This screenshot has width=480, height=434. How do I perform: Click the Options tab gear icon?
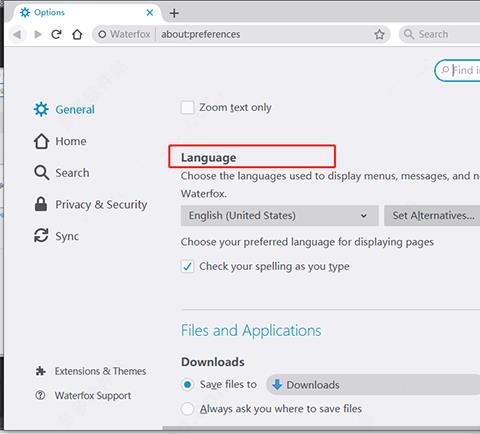click(x=25, y=13)
